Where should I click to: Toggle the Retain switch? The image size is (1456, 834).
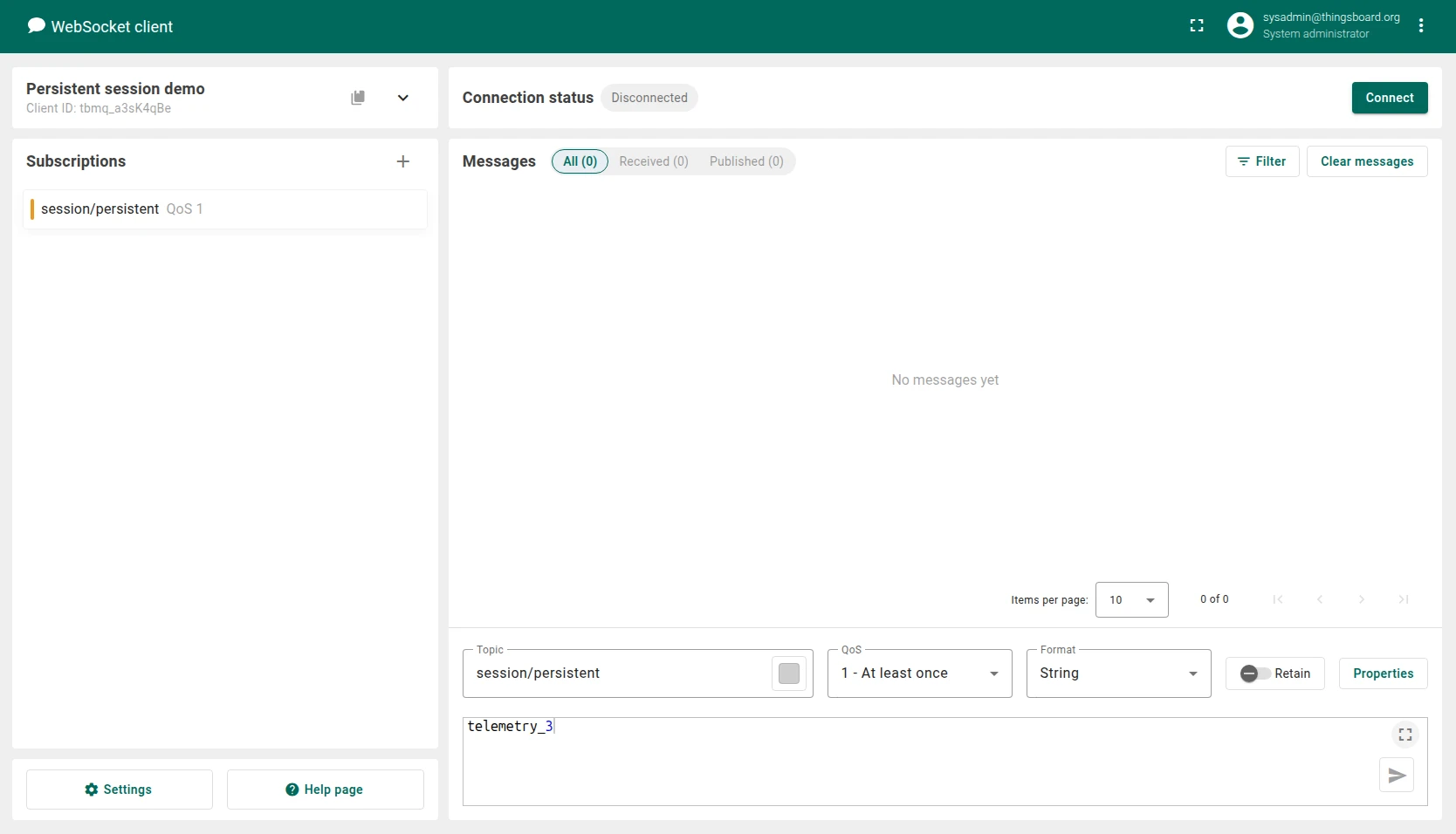pos(1255,673)
